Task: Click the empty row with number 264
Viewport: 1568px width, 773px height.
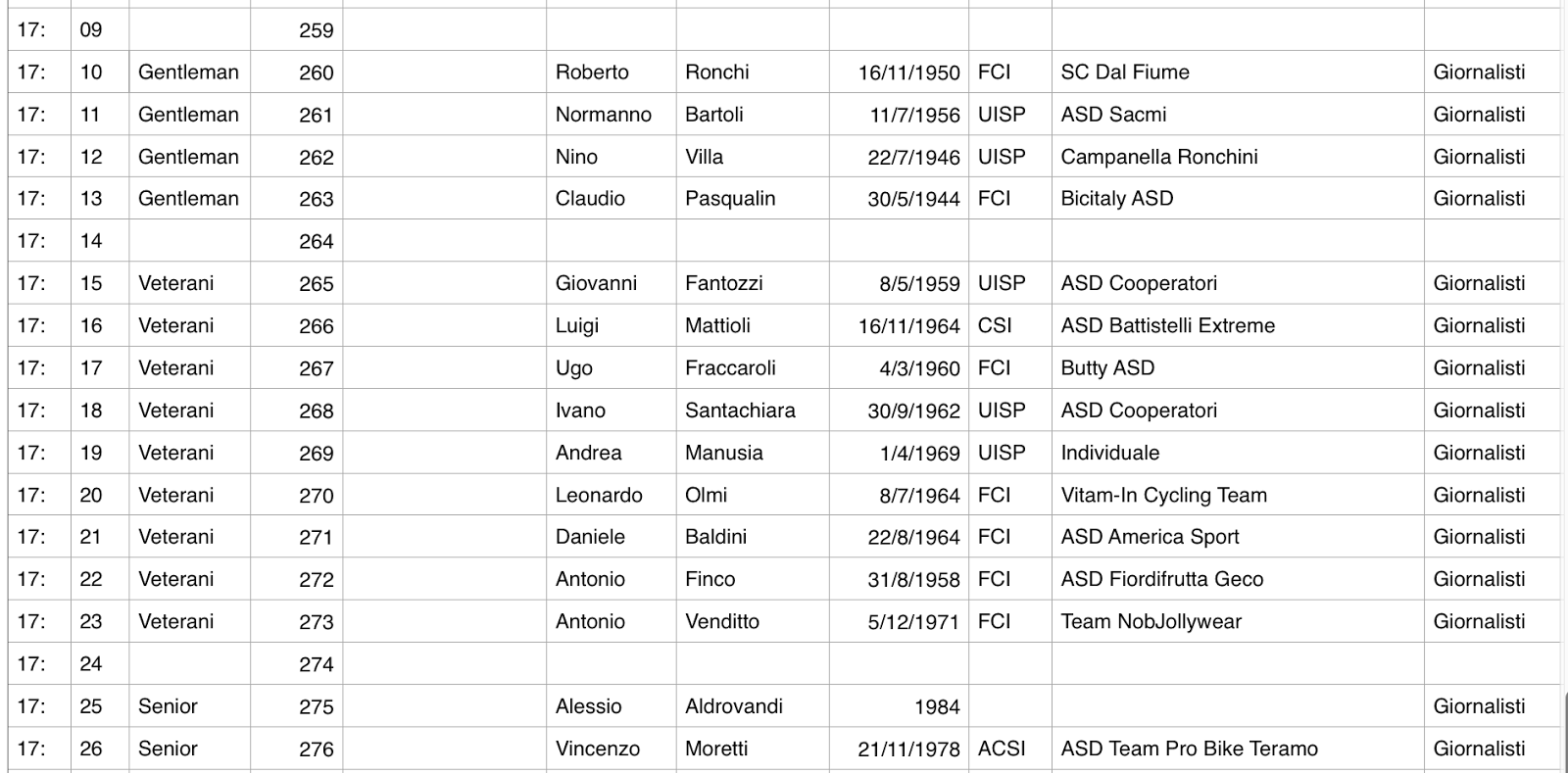Action: tap(784, 240)
